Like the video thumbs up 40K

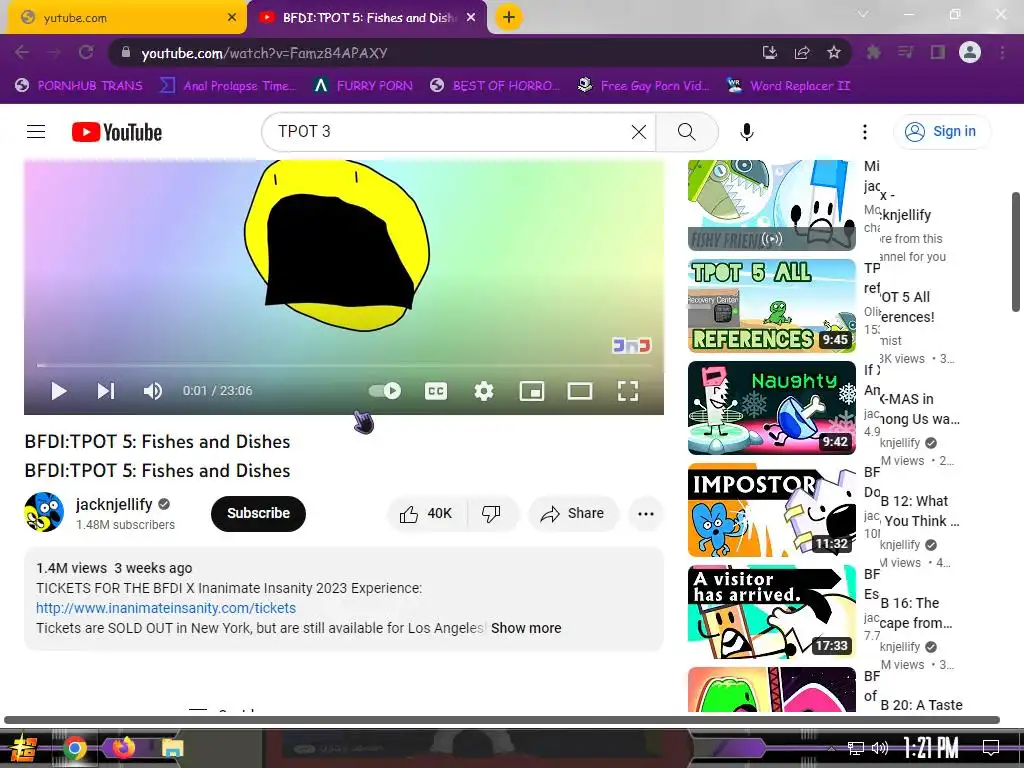(427, 513)
